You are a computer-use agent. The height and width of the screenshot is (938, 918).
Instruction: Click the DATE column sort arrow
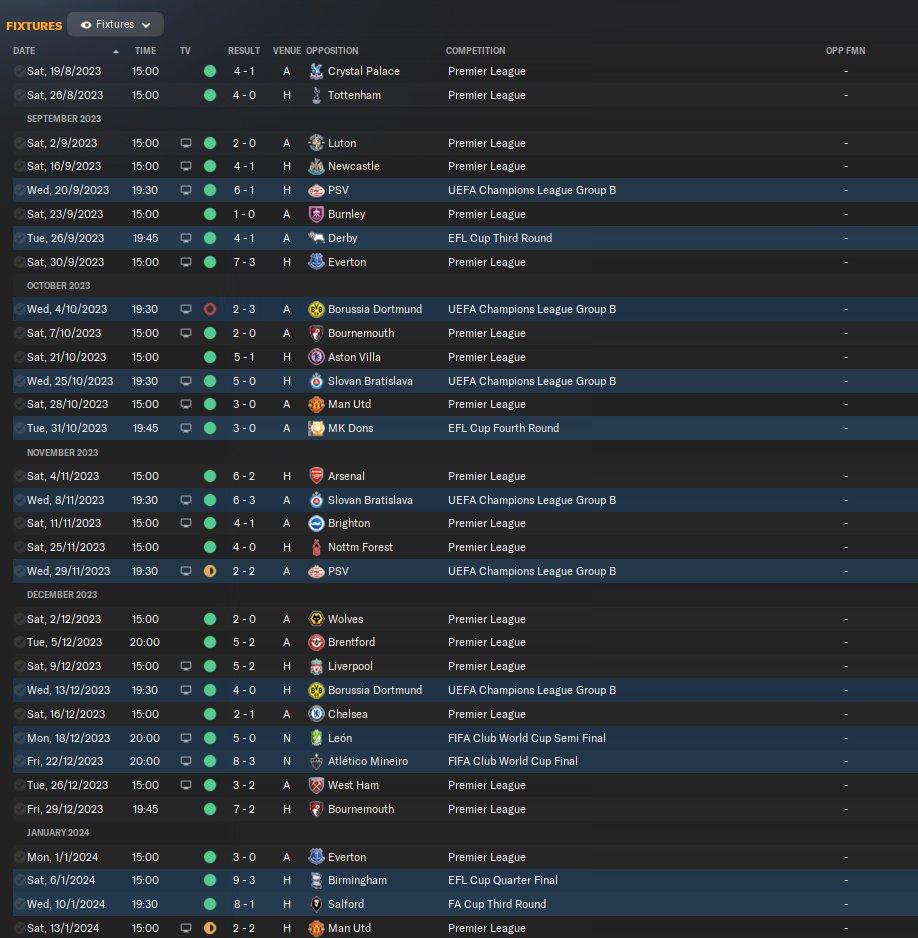click(x=116, y=51)
